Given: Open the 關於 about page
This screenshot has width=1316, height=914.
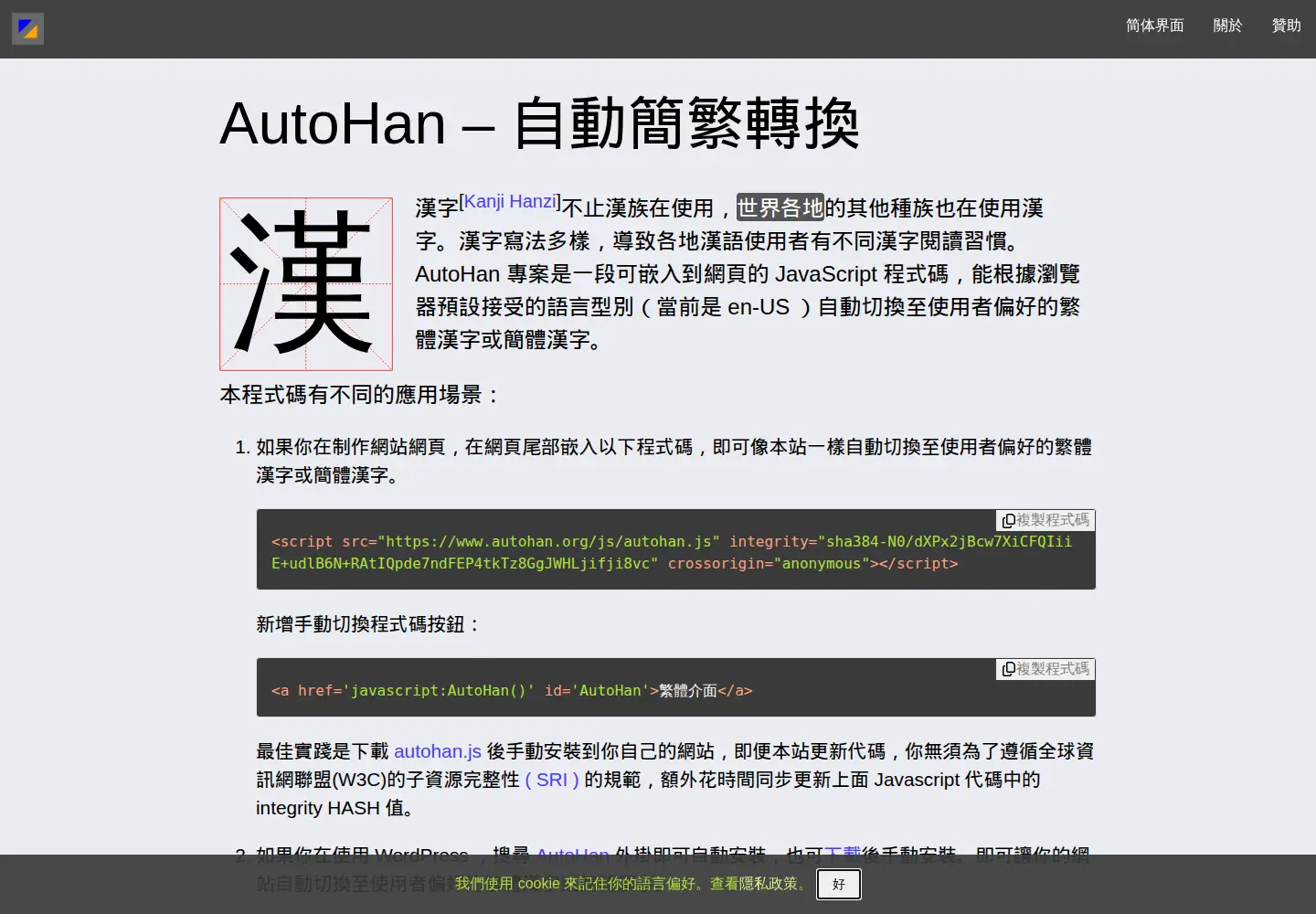Looking at the screenshot, I should pyautogui.click(x=1227, y=26).
